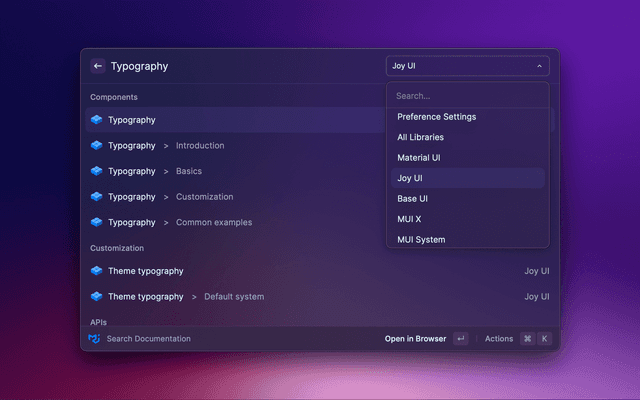Image resolution: width=640 pixels, height=400 pixels.
Task: Select MUI X library option
Action: pyautogui.click(x=410, y=219)
